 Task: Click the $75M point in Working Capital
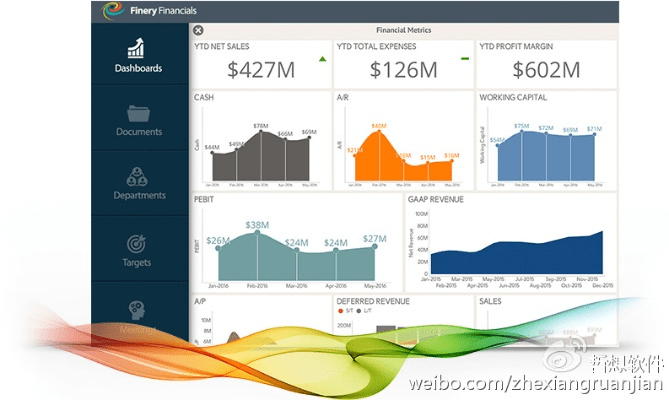click(x=521, y=133)
